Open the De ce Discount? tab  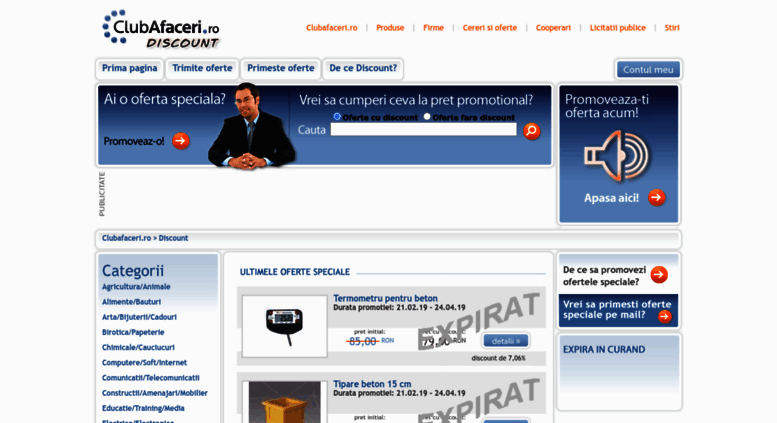[x=363, y=68]
